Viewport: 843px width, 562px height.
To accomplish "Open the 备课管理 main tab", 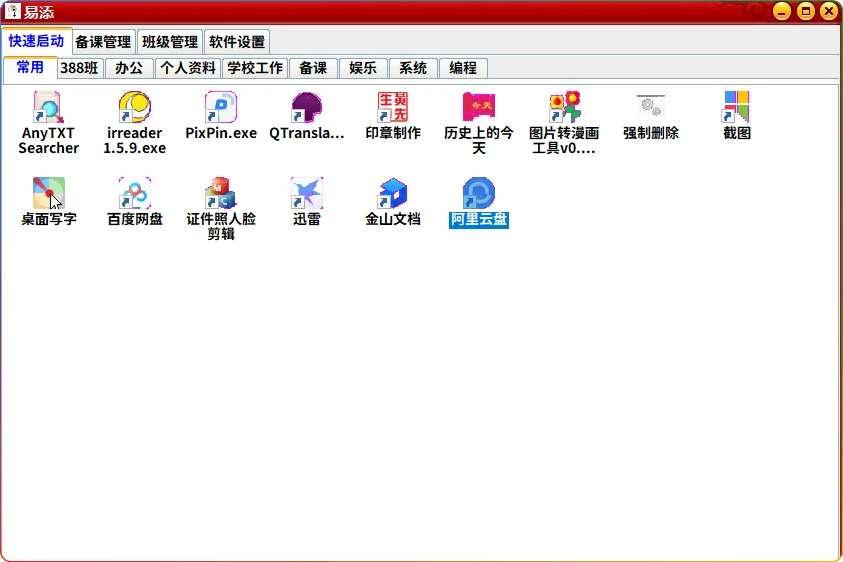I will [103, 42].
